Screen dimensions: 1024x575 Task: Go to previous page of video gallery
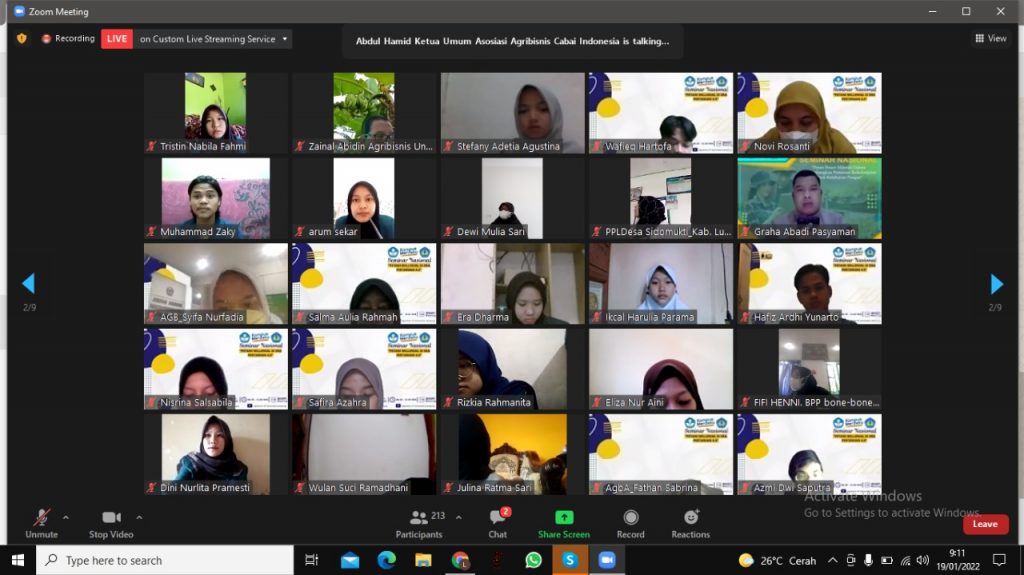(x=28, y=284)
